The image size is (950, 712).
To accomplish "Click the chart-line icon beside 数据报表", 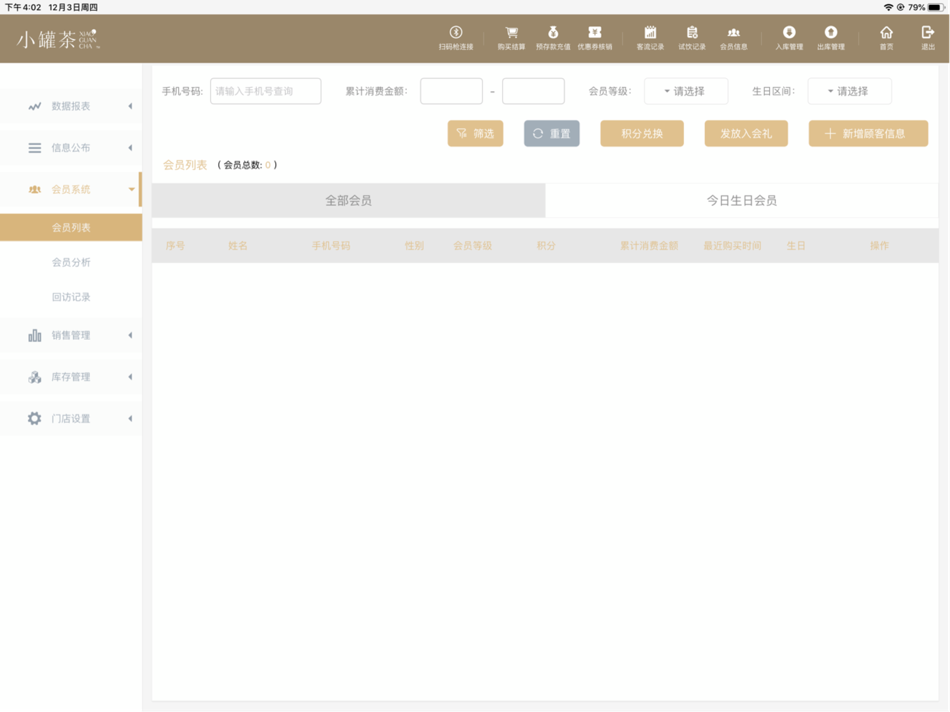I will [x=35, y=106].
